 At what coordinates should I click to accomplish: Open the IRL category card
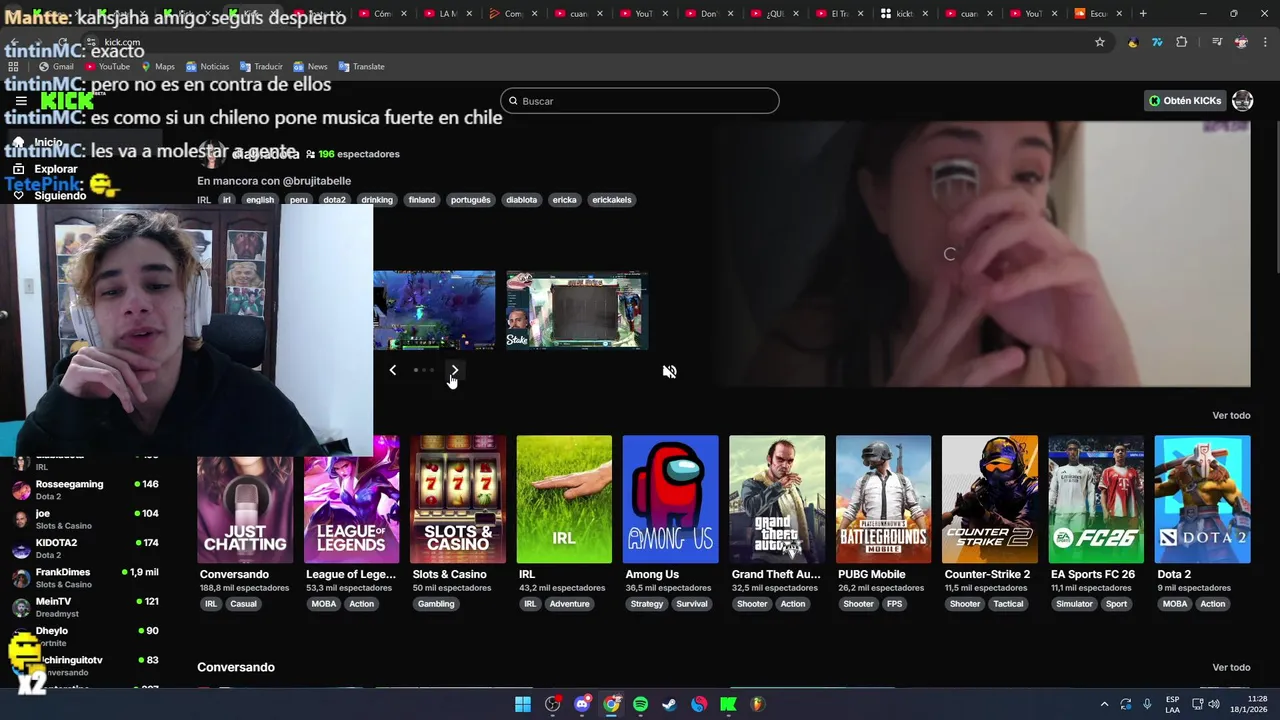pyautogui.click(x=564, y=499)
